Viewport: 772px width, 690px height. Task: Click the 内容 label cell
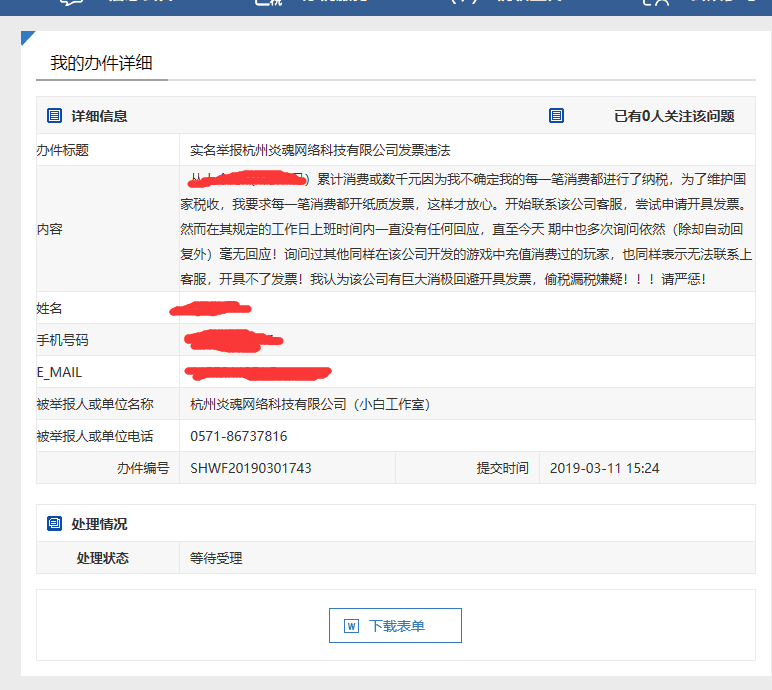pos(108,229)
